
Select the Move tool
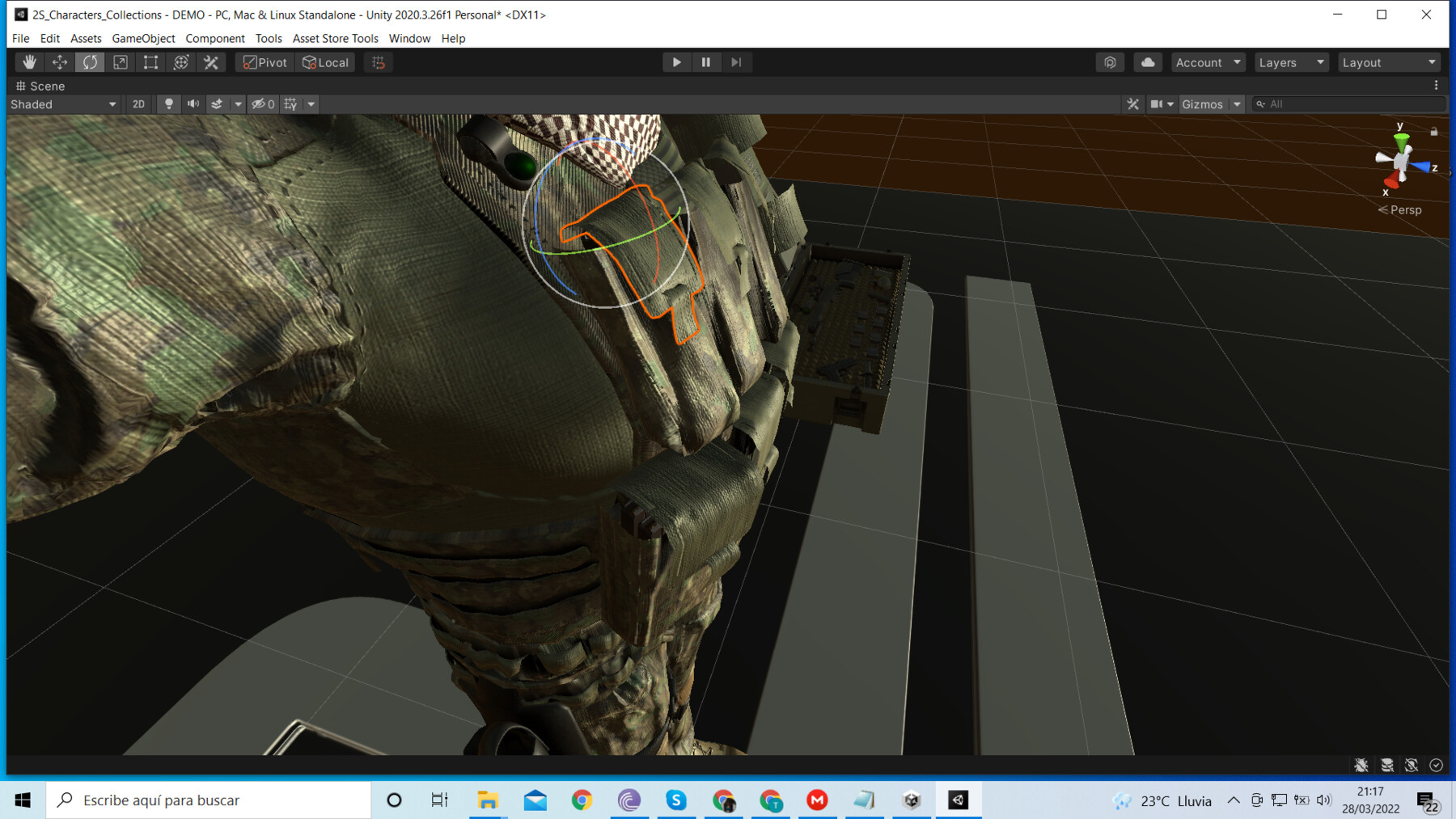point(60,62)
